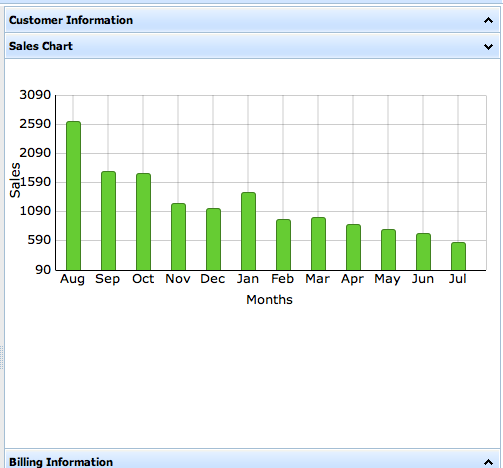This screenshot has width=503, height=468.
Task: Click the Months axis title
Action: coord(269,300)
